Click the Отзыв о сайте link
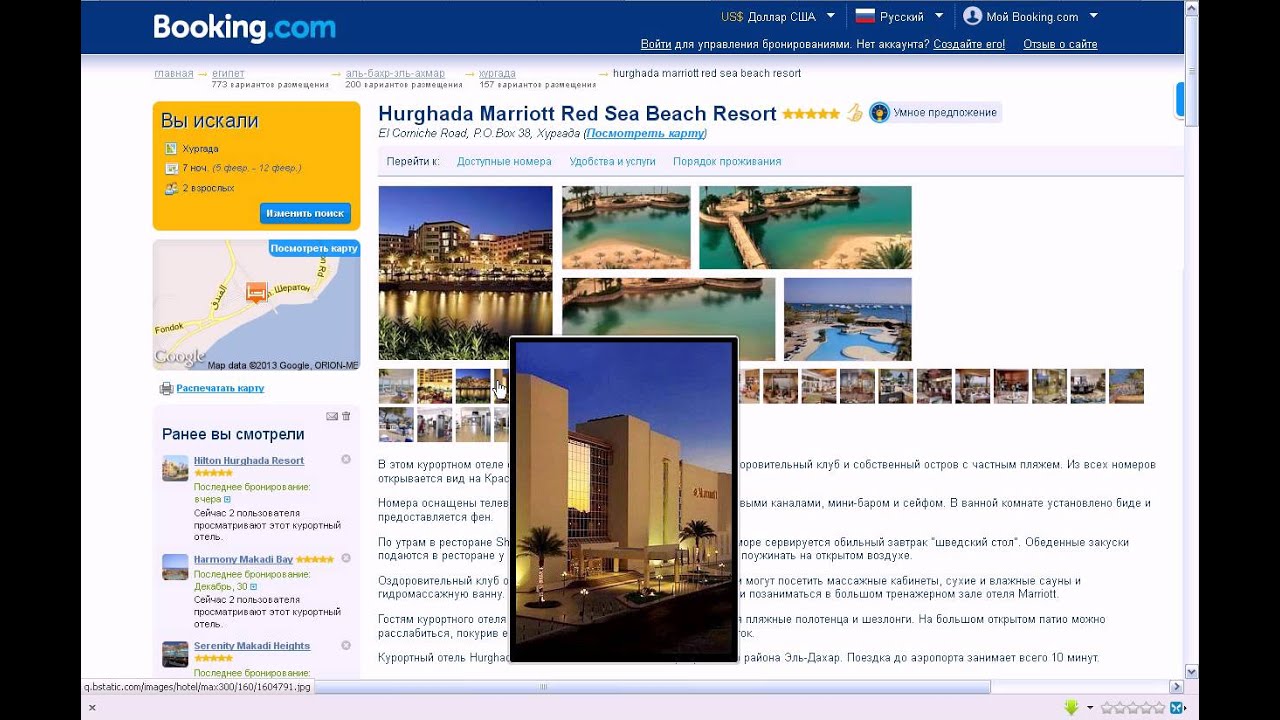 coord(1060,44)
